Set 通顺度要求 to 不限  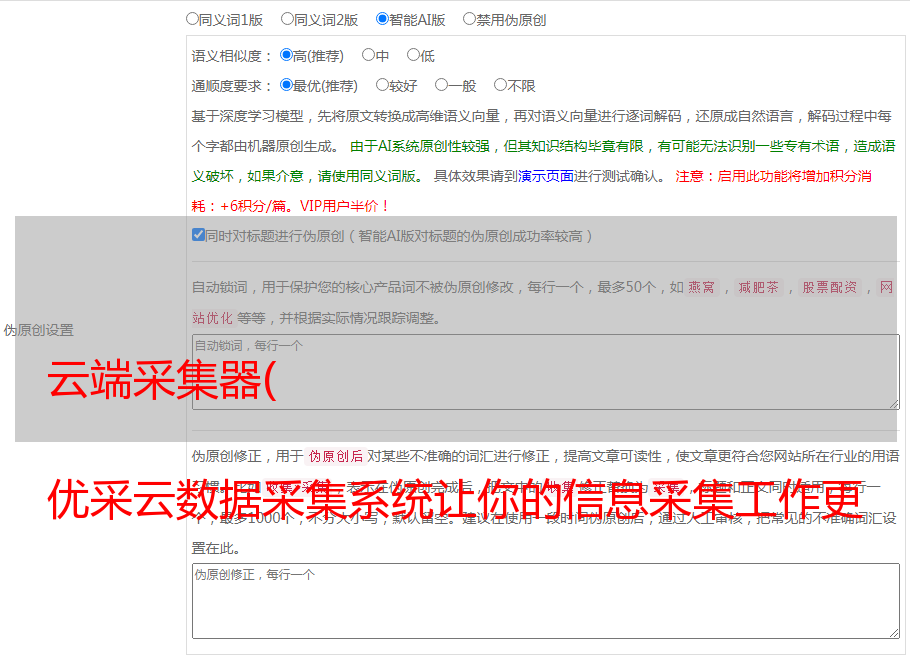pos(500,85)
